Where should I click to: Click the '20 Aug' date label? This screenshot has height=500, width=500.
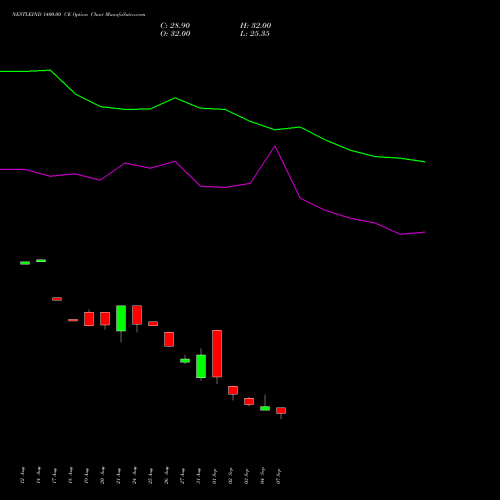point(103,475)
